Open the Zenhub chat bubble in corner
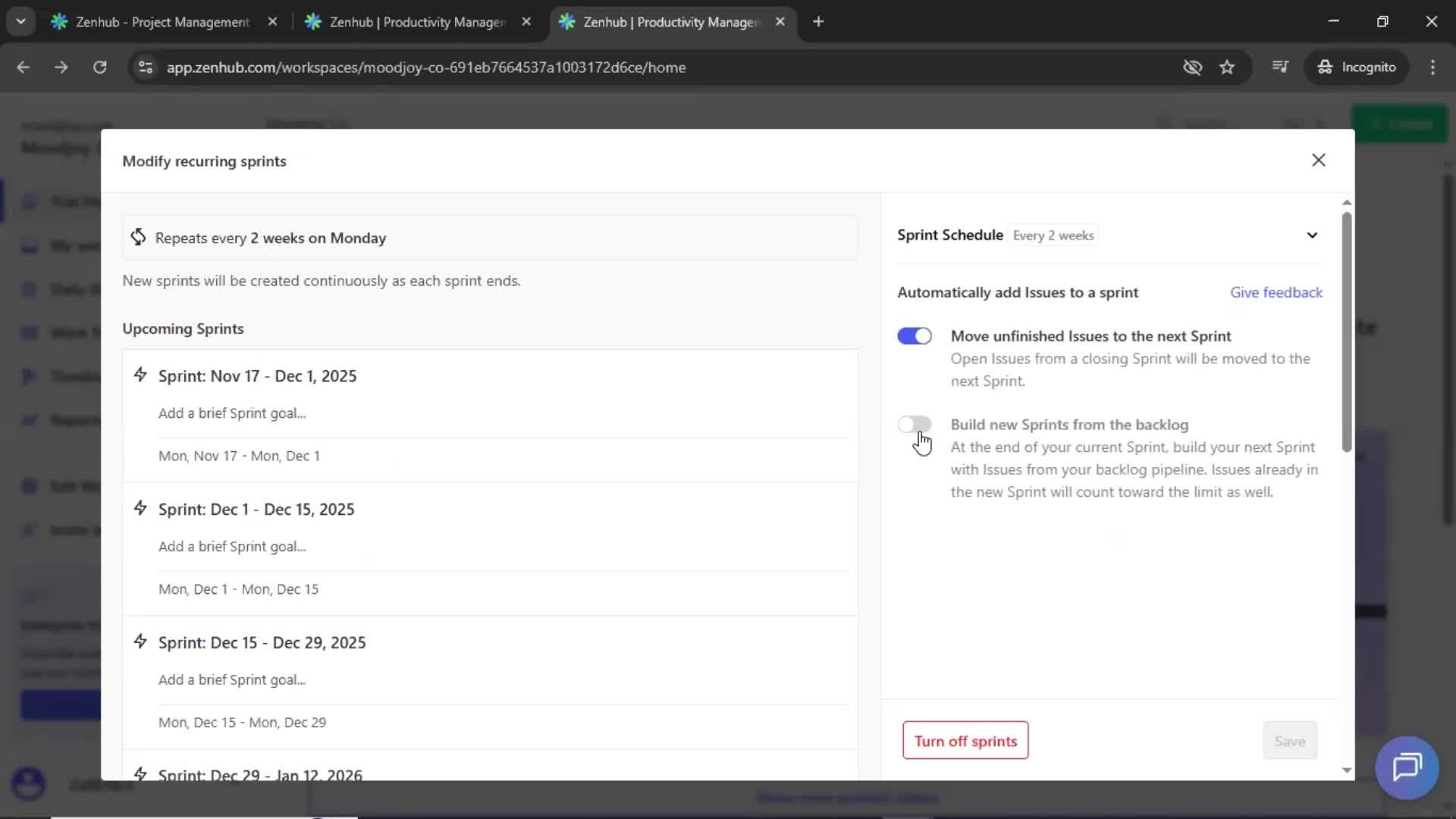 [x=1407, y=768]
